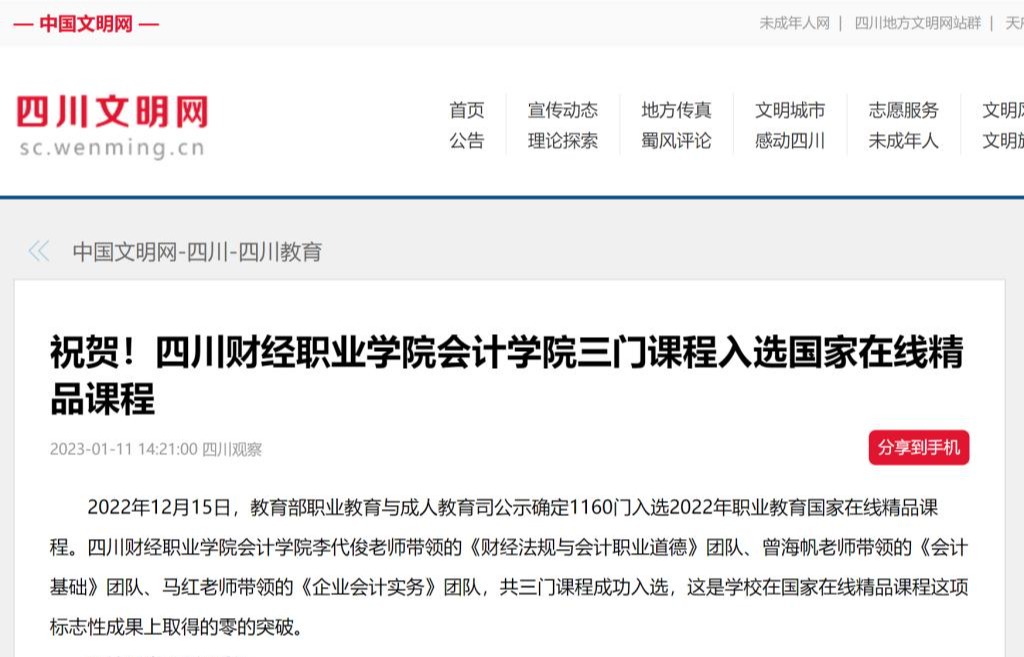Screen dimensions: 1024x657
Task: Open the 公告 navigation item
Action: 467,142
